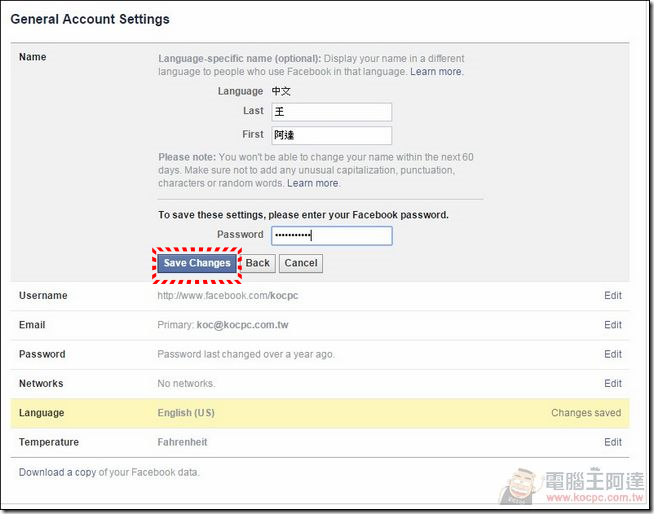The image size is (654, 514).
Task: Click the Fahrenheit value
Action: point(182,442)
